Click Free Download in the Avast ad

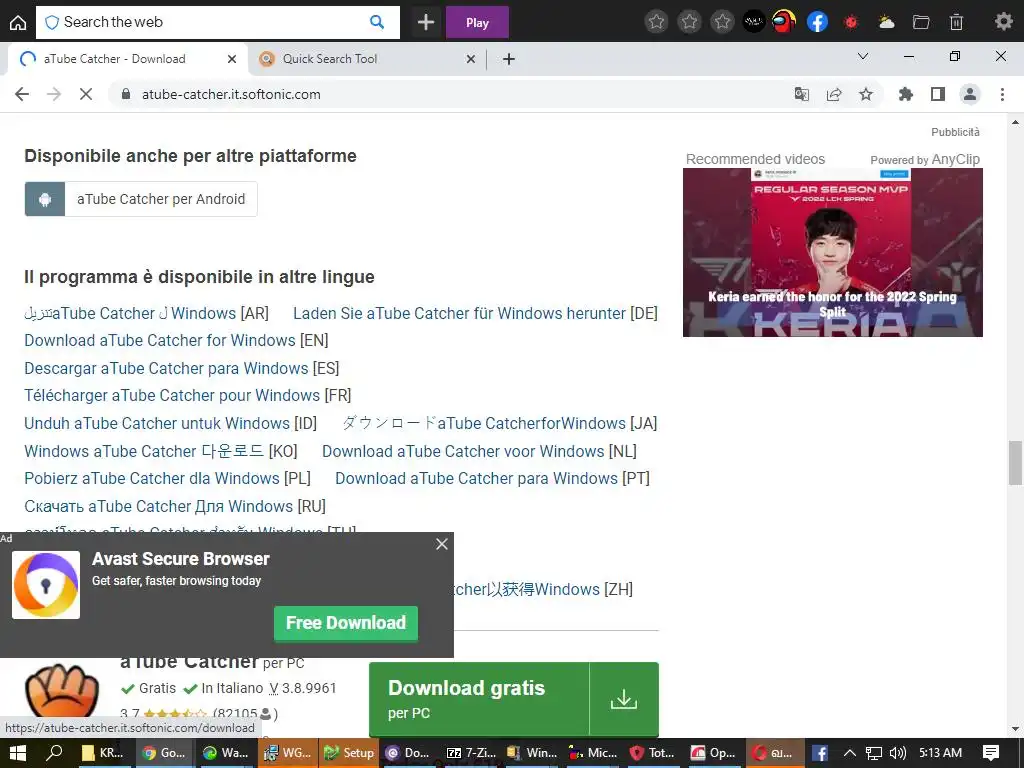pyautogui.click(x=346, y=623)
